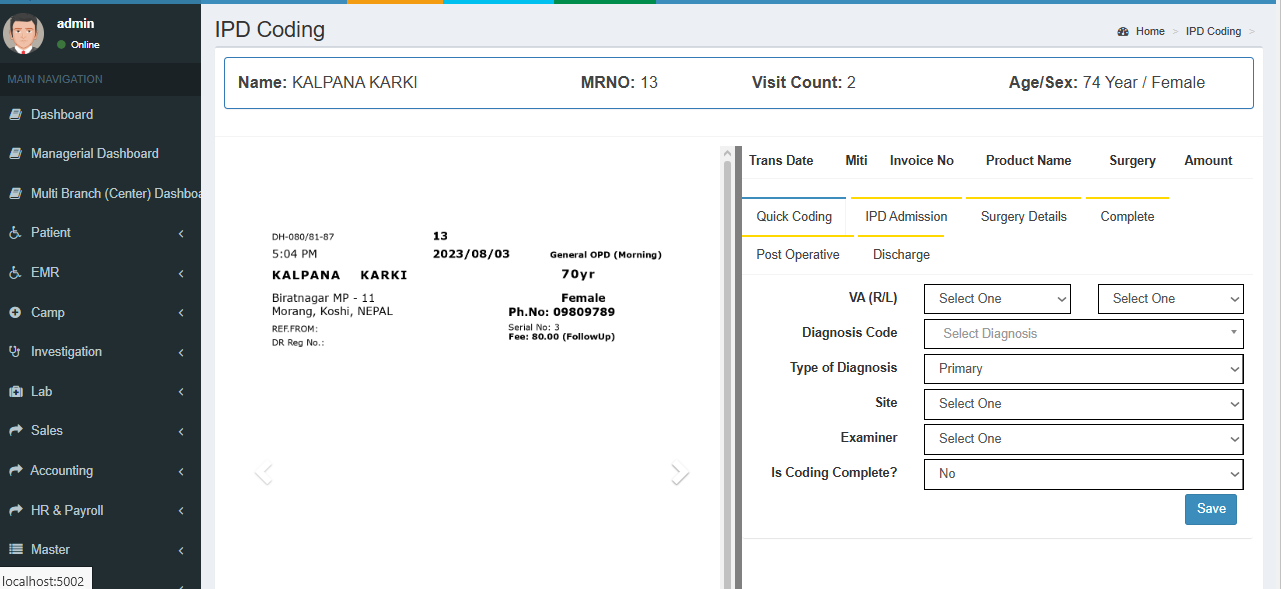Go to next document image arrow
The image size is (1281, 589).
pos(680,473)
